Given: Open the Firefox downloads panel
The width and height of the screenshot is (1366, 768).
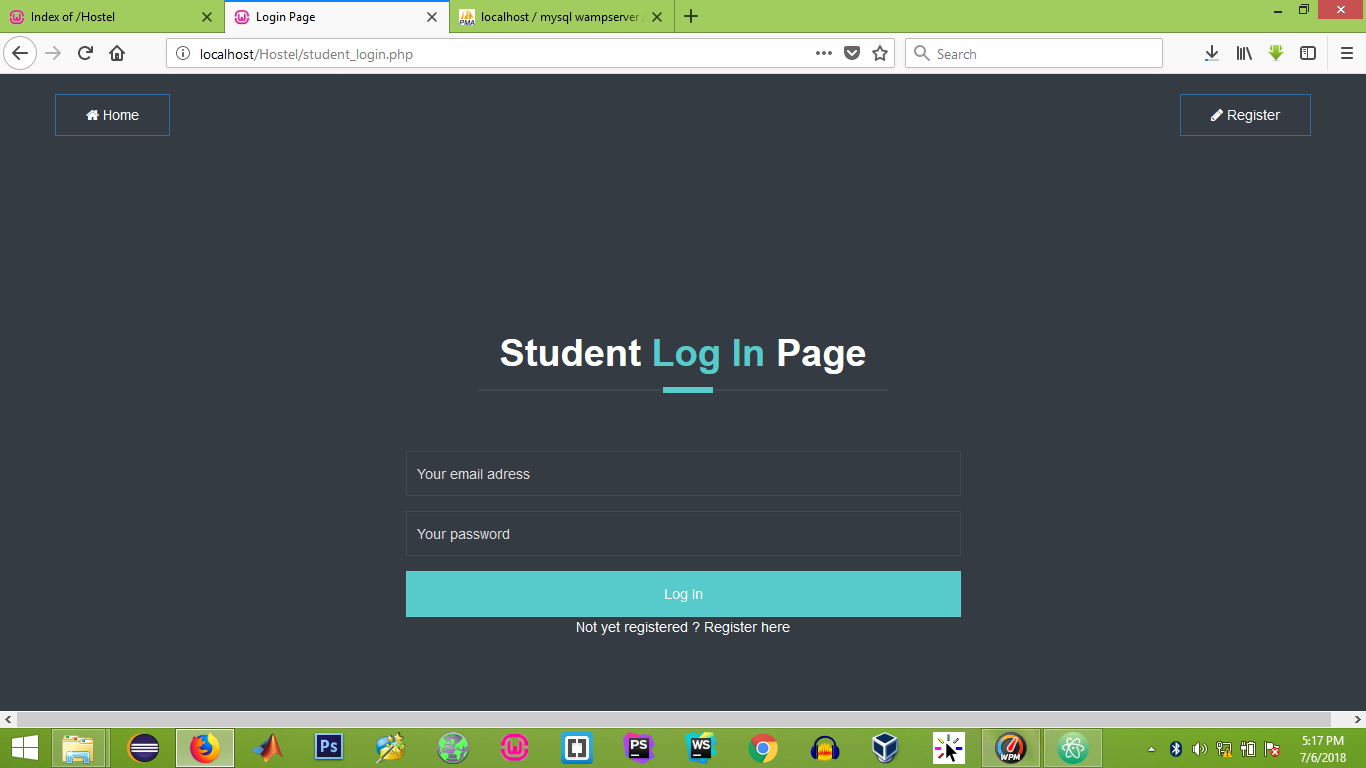Looking at the screenshot, I should [x=1211, y=53].
